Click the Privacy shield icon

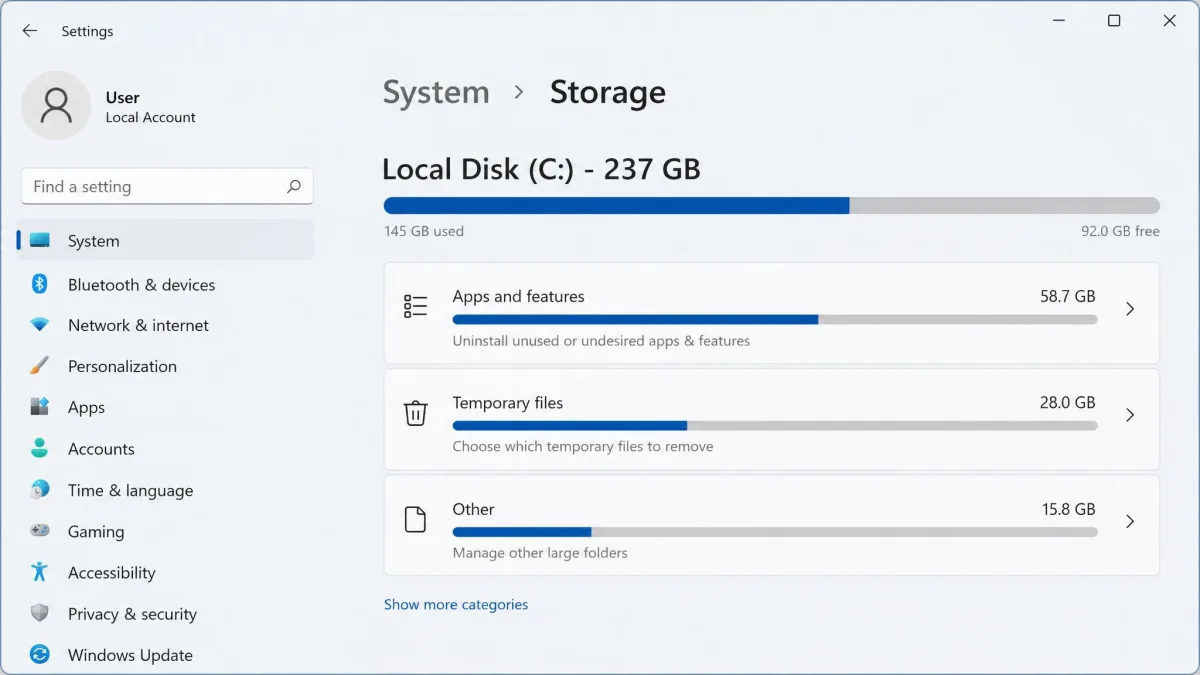pos(40,613)
